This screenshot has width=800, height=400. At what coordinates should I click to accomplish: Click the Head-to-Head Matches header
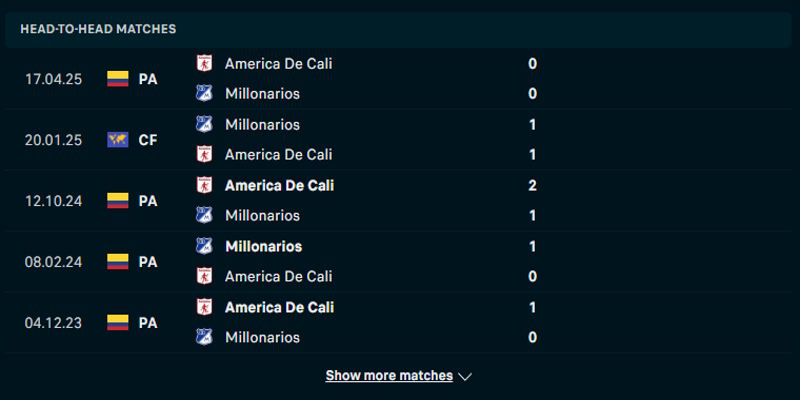98,29
